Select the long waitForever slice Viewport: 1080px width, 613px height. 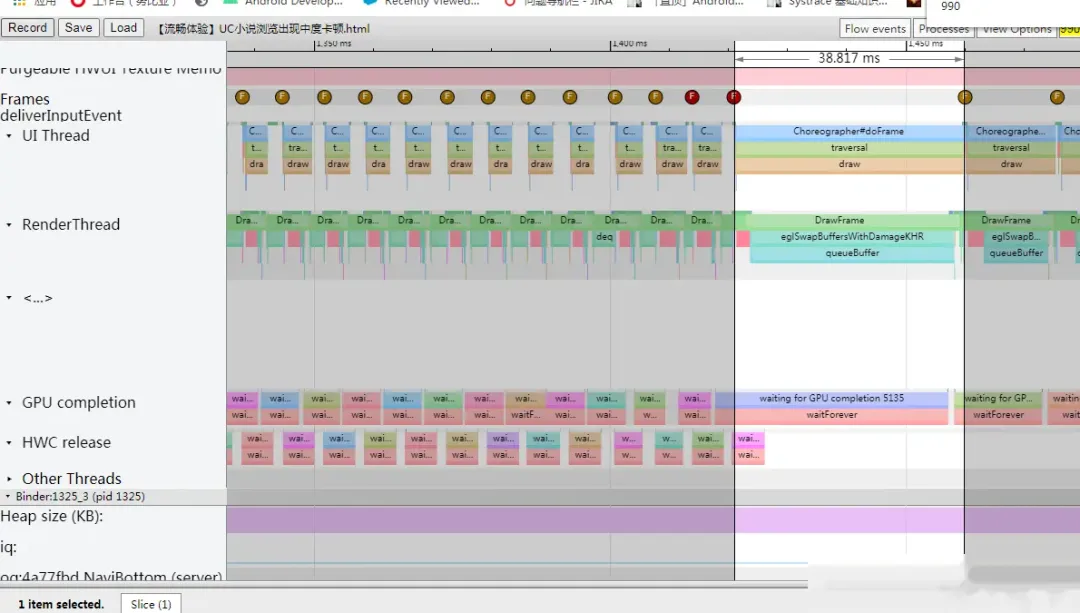831,415
